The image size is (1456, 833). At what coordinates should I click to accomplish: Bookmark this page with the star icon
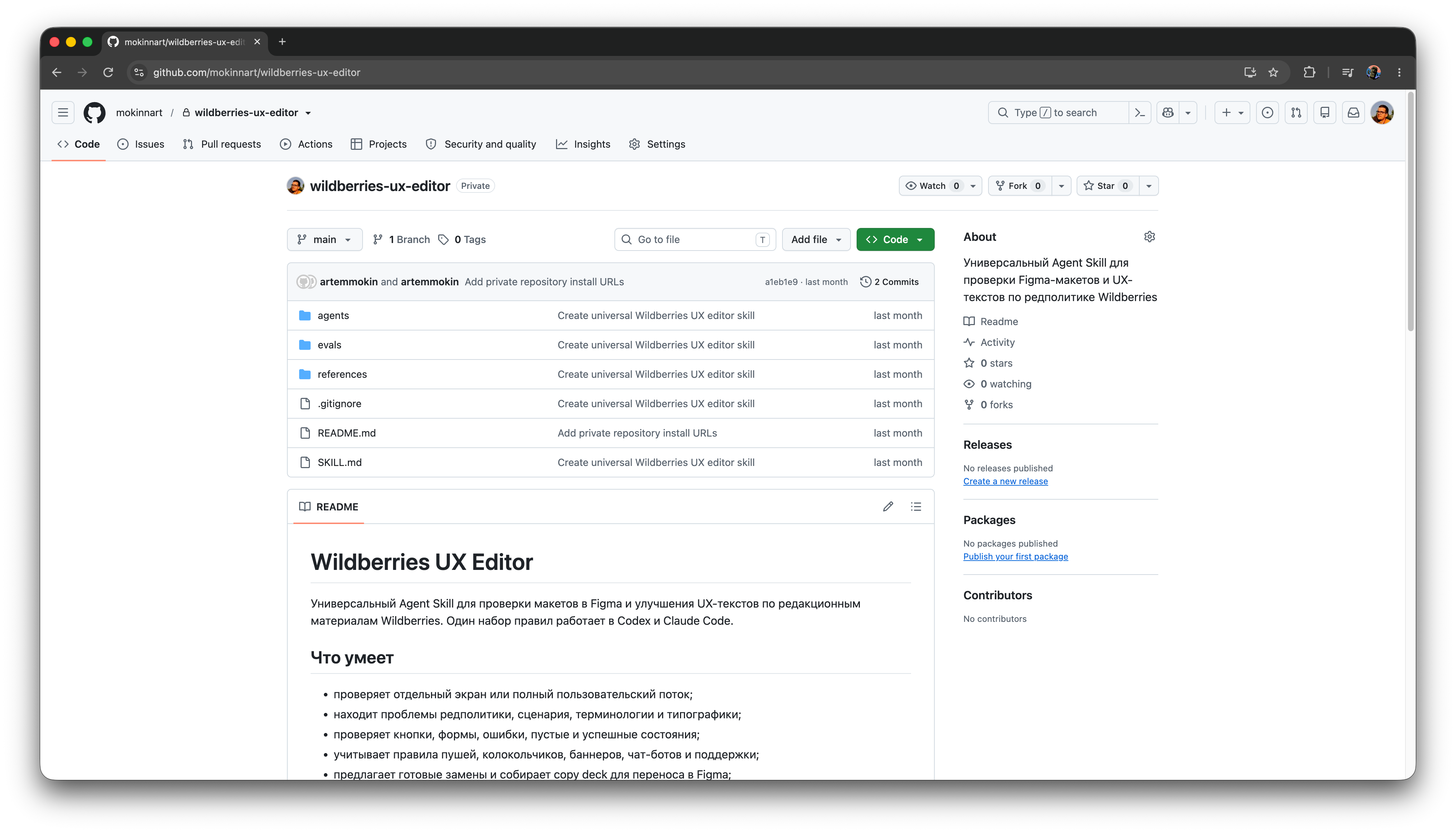1273,73
